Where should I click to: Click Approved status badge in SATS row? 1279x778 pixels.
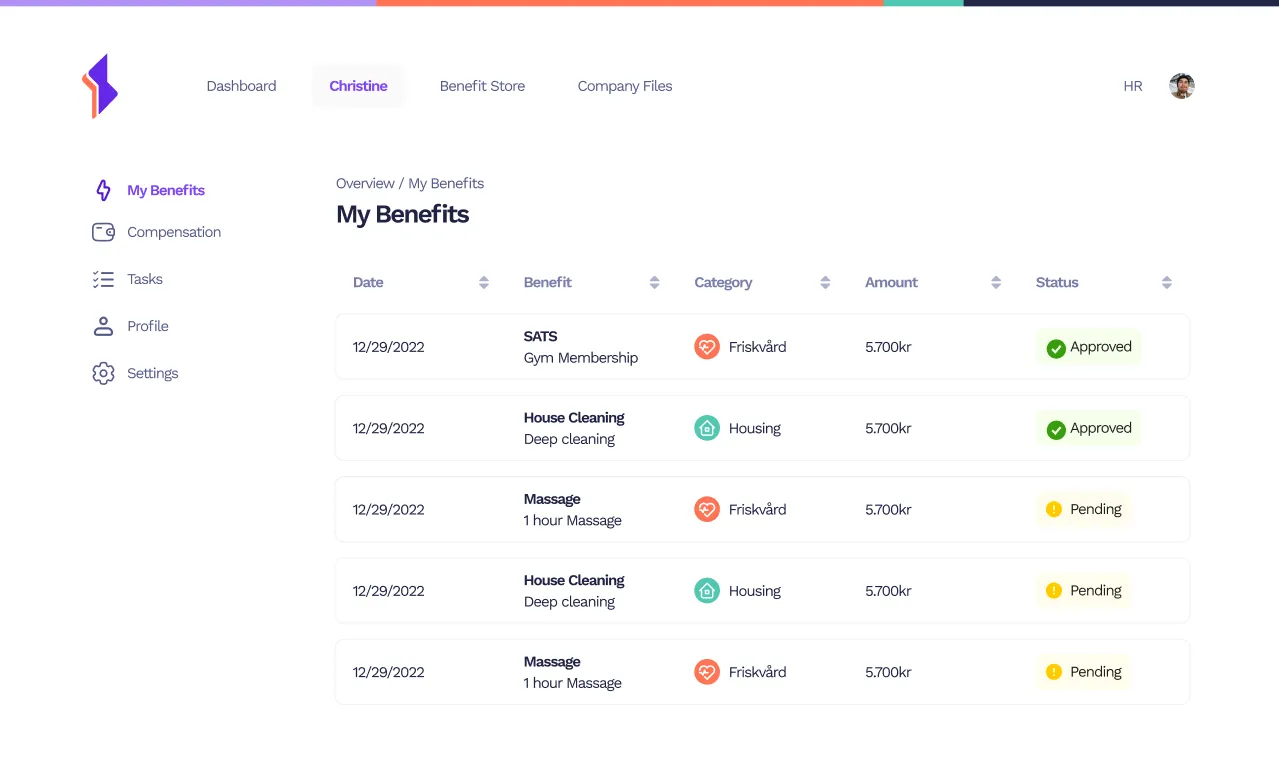[x=1089, y=347]
